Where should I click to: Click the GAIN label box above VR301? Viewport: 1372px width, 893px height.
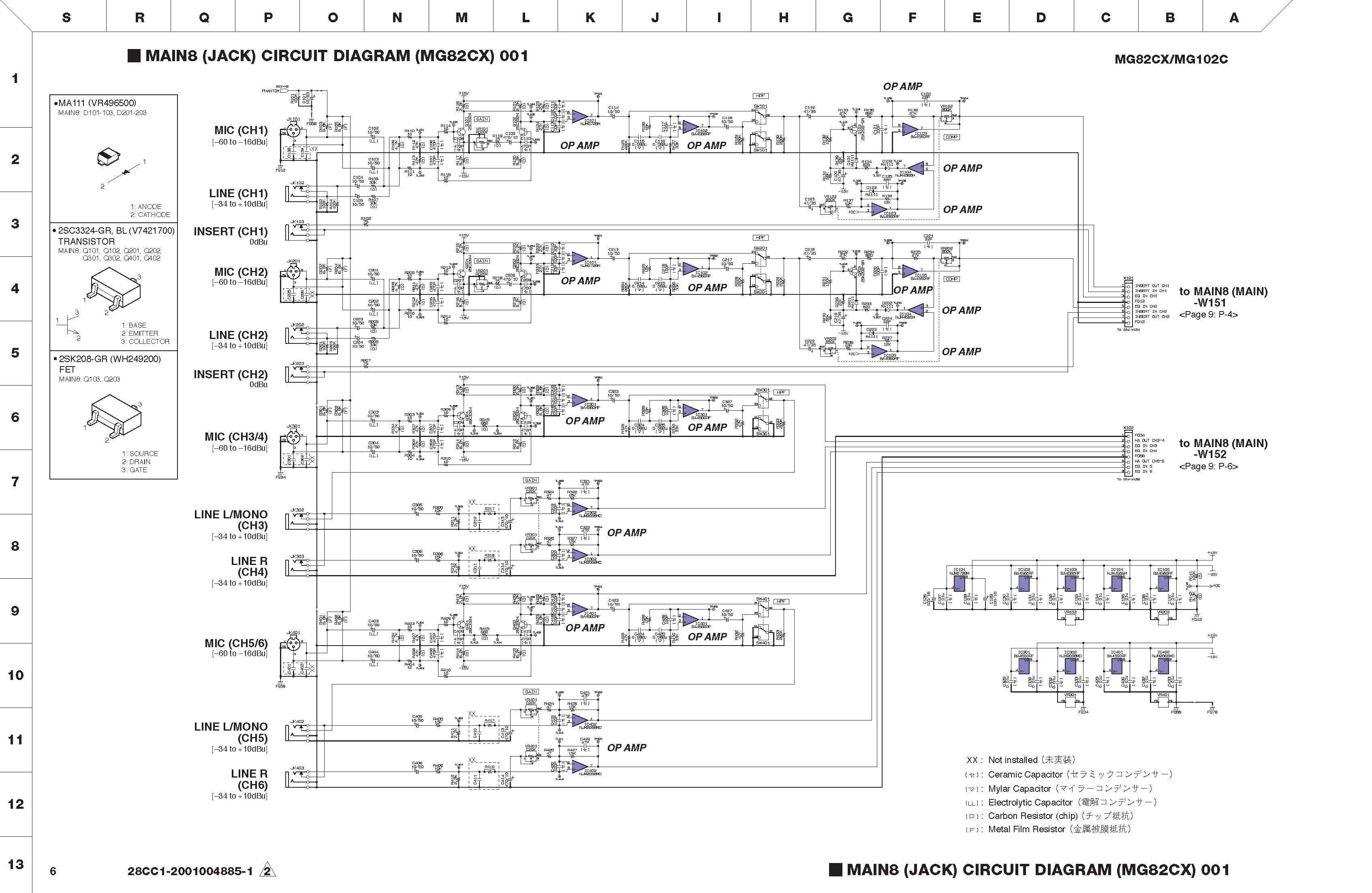tap(531, 480)
